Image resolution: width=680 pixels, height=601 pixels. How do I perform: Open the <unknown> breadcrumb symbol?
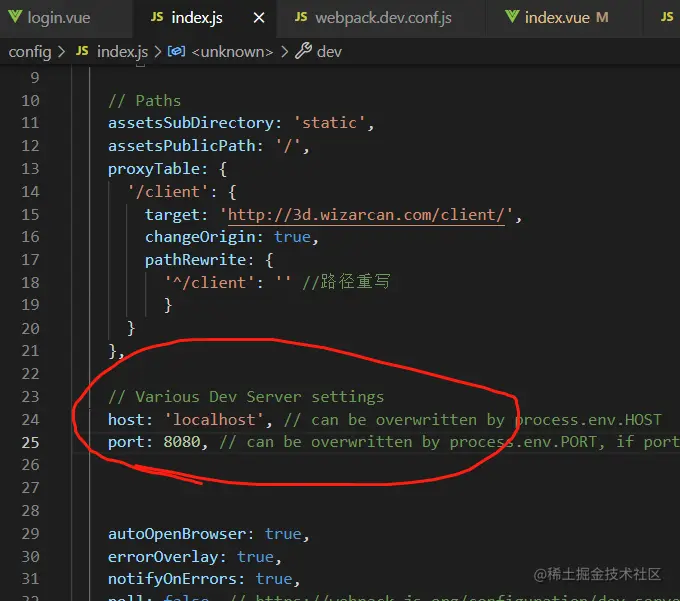[x=232, y=52]
